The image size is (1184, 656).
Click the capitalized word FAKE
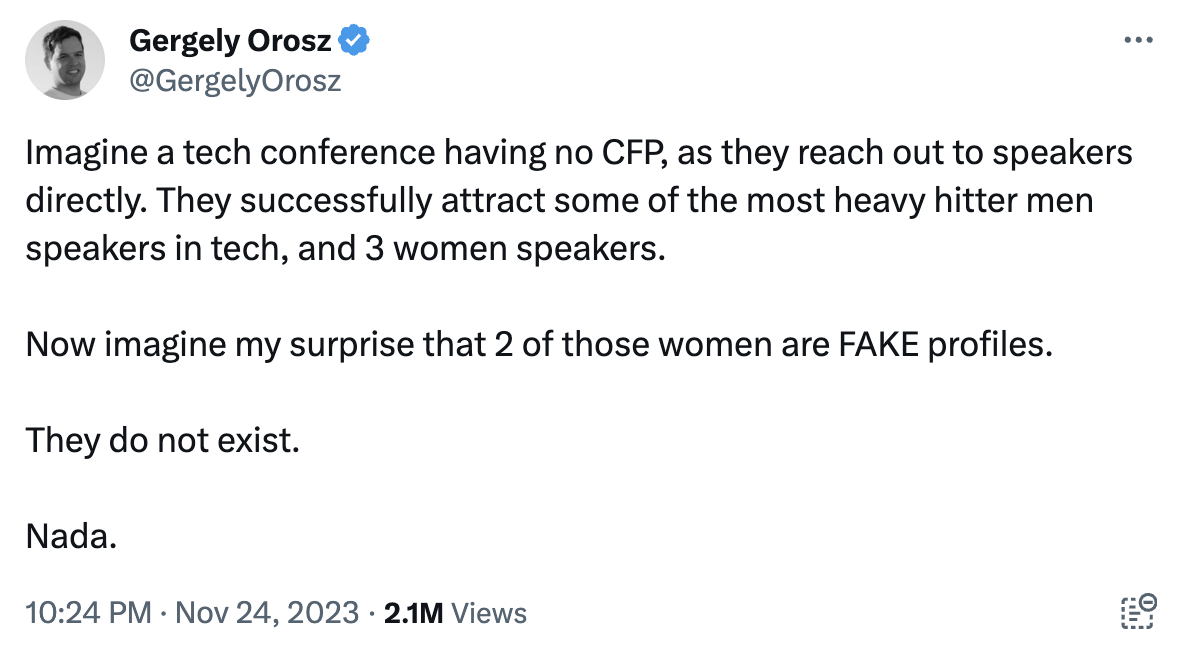[x=878, y=345]
